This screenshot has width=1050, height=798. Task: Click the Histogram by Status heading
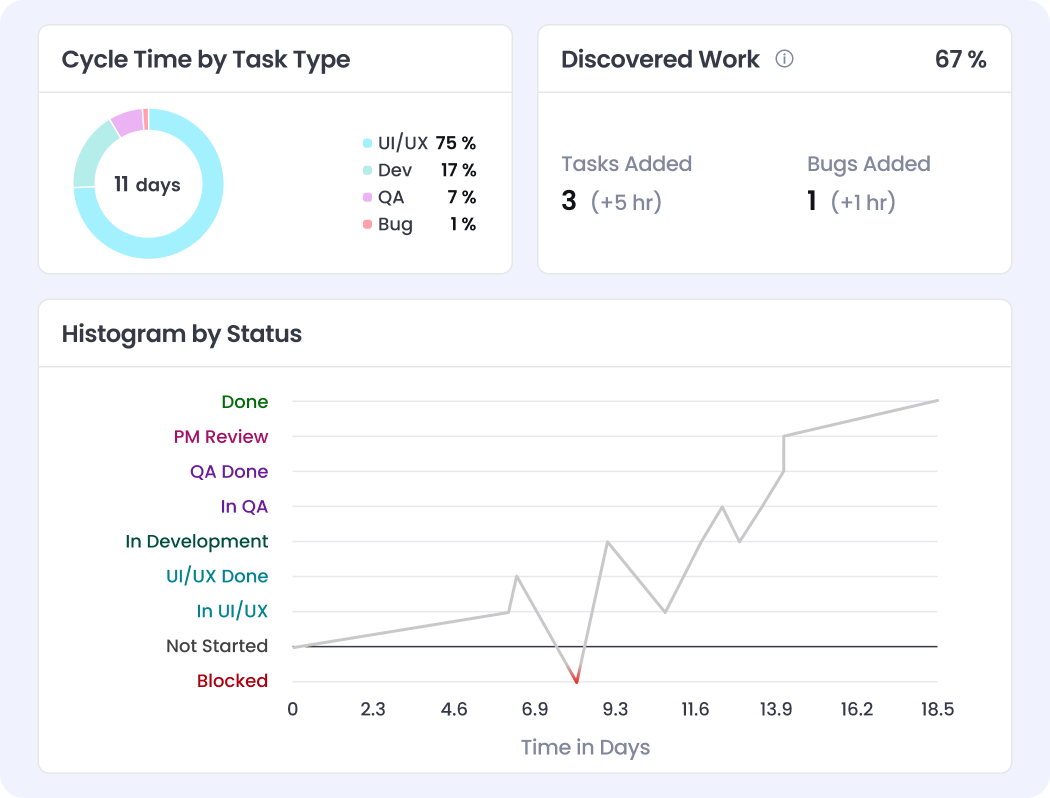182,334
